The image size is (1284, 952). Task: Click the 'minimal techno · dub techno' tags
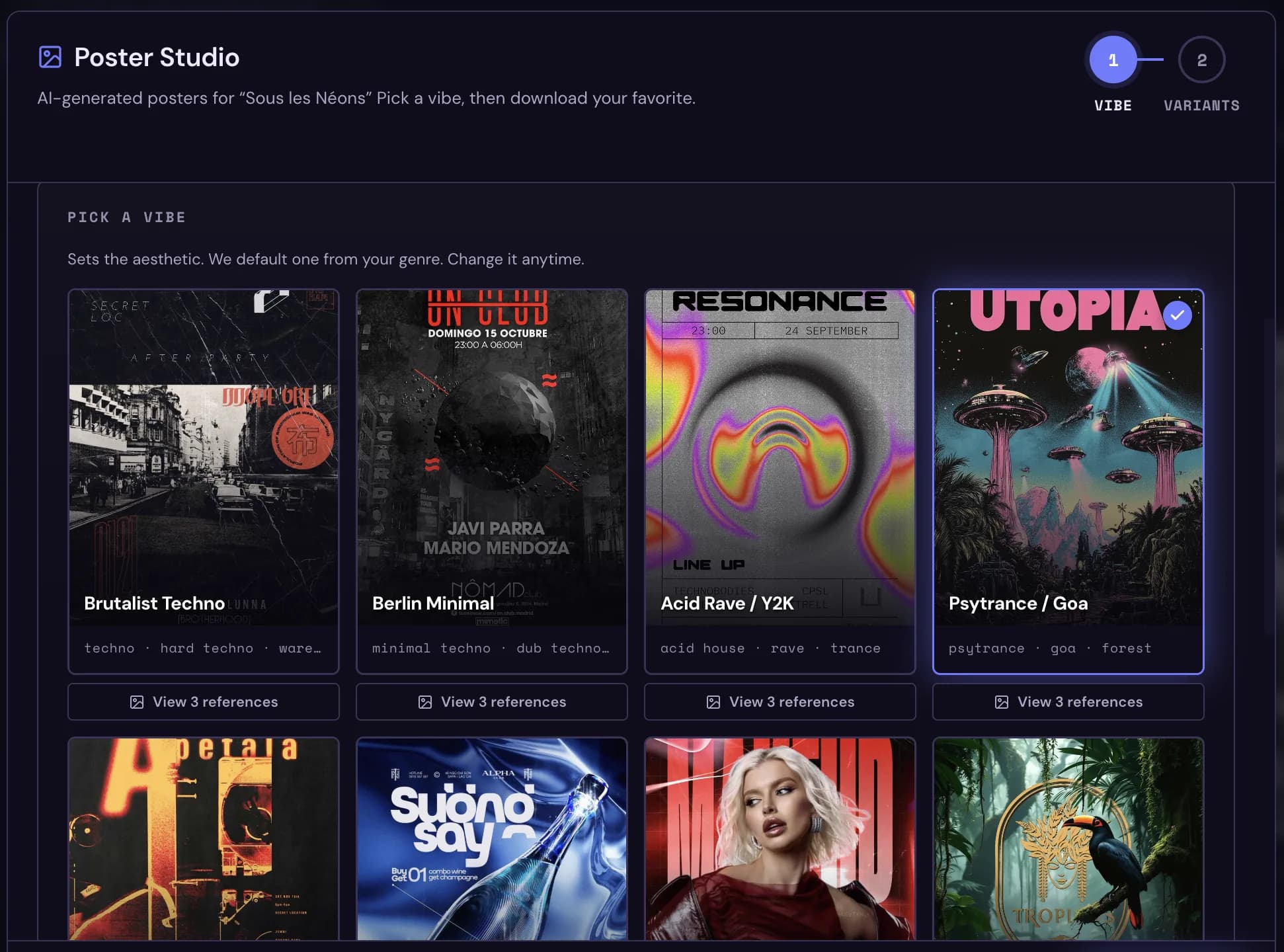coord(491,649)
